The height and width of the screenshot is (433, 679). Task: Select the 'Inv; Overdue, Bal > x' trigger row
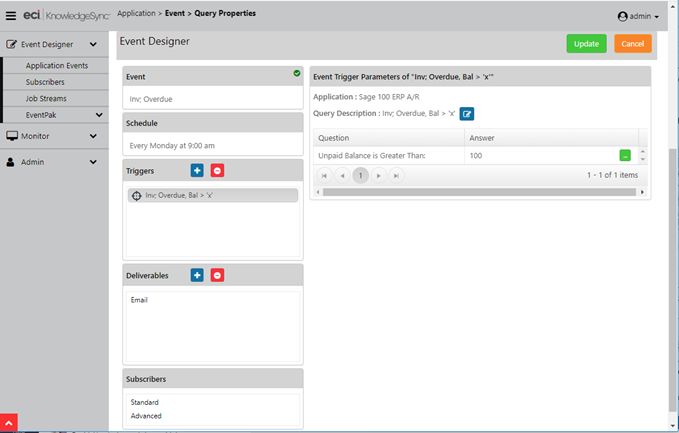point(213,195)
